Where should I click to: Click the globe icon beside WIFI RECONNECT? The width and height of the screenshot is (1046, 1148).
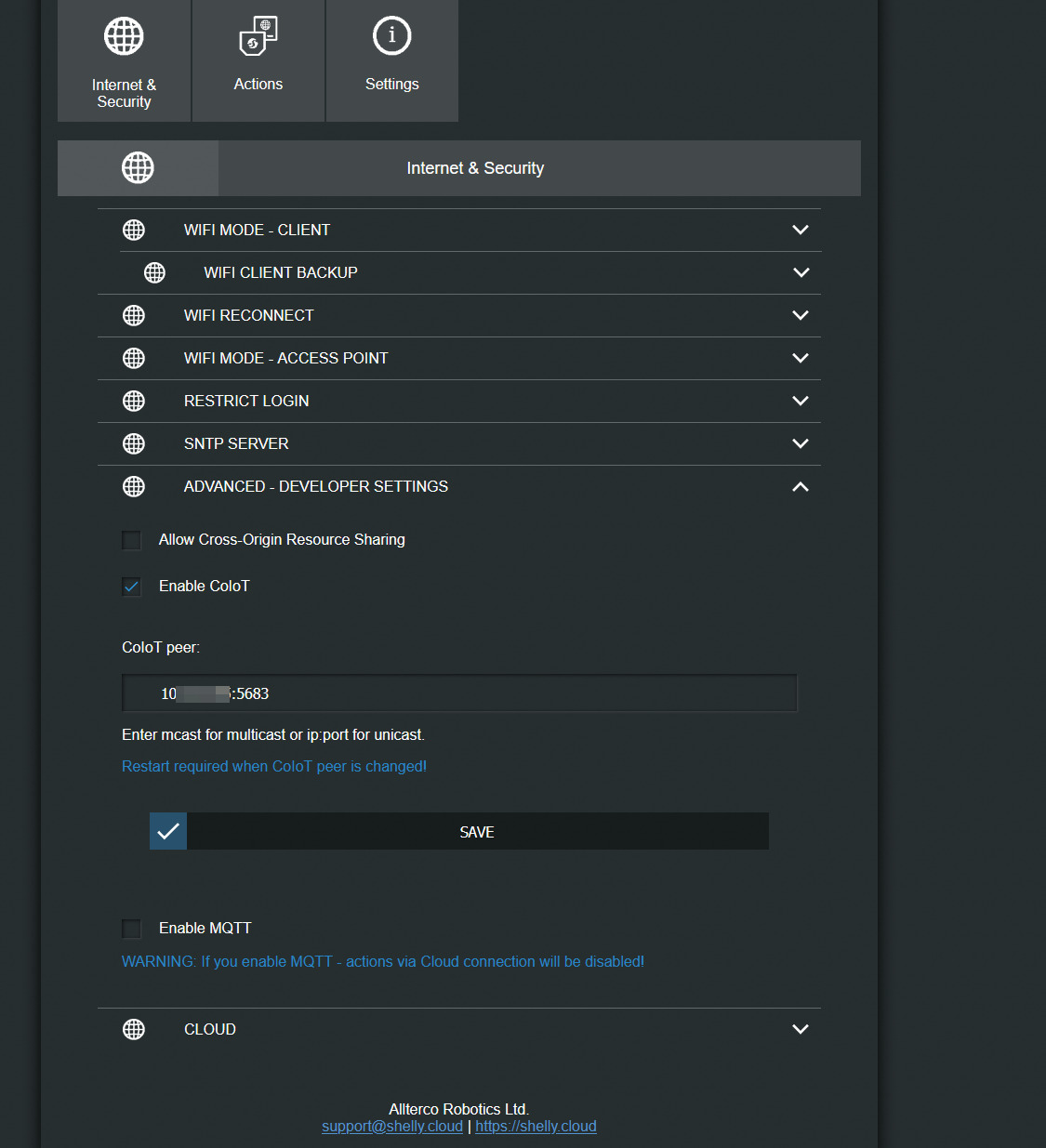pos(134,315)
